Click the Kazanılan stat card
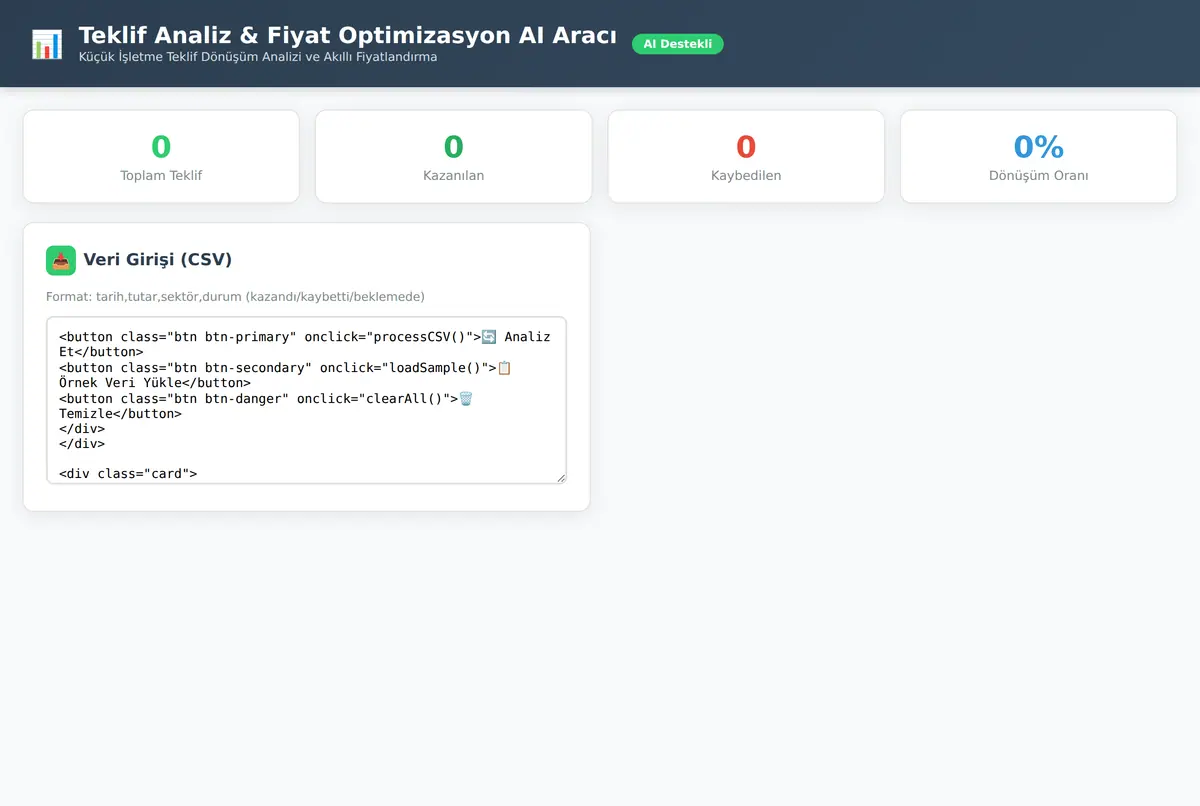The width and height of the screenshot is (1200, 806). (x=453, y=156)
